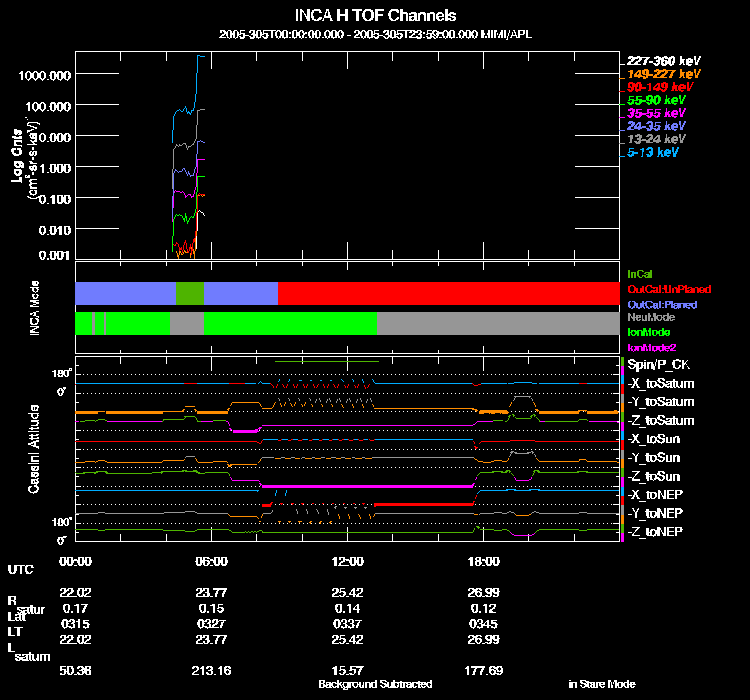
Task: Click the red 90-149 keV legend label
Action: 660,87
